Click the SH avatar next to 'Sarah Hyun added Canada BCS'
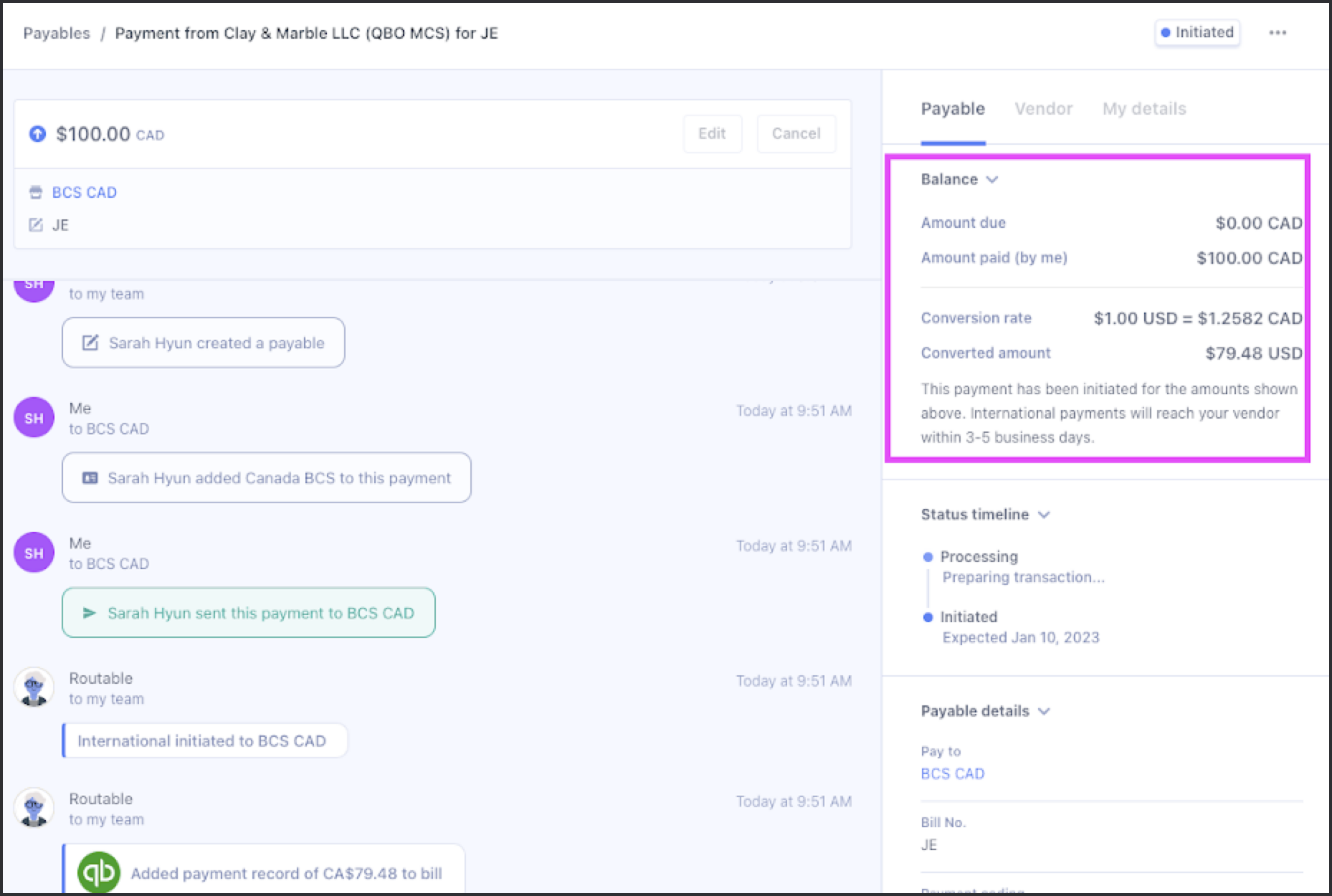 click(x=34, y=418)
